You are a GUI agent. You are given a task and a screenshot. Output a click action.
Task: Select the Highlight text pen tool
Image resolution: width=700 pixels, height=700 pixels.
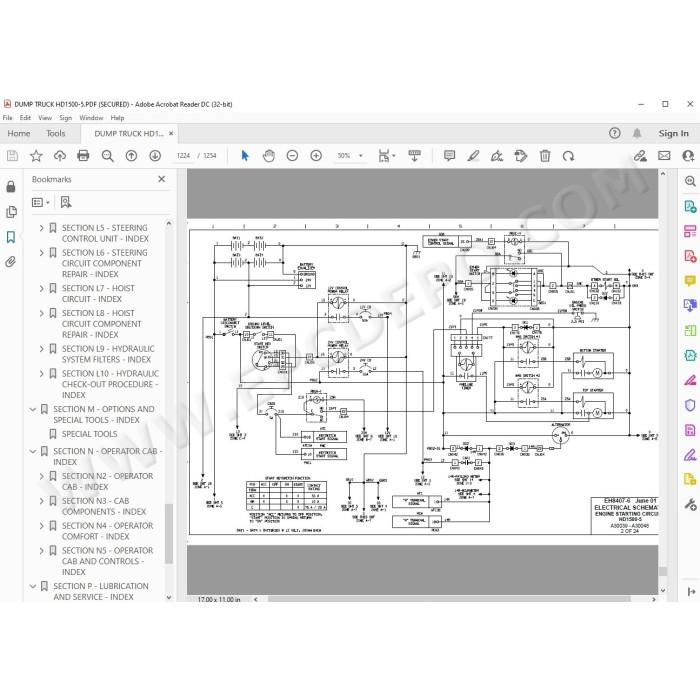(x=473, y=156)
